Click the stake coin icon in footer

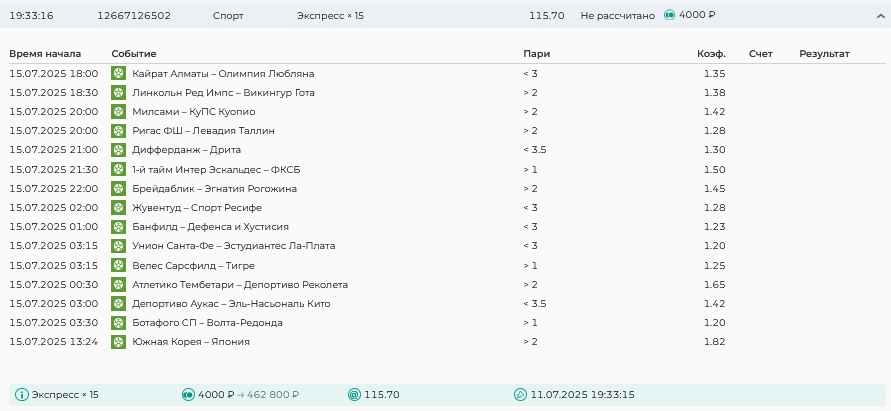pos(188,395)
